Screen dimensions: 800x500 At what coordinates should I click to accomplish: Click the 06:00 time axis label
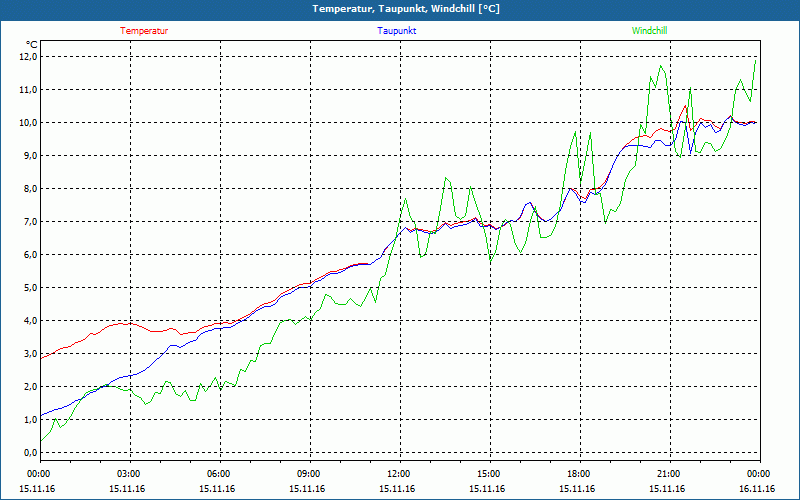point(220,474)
